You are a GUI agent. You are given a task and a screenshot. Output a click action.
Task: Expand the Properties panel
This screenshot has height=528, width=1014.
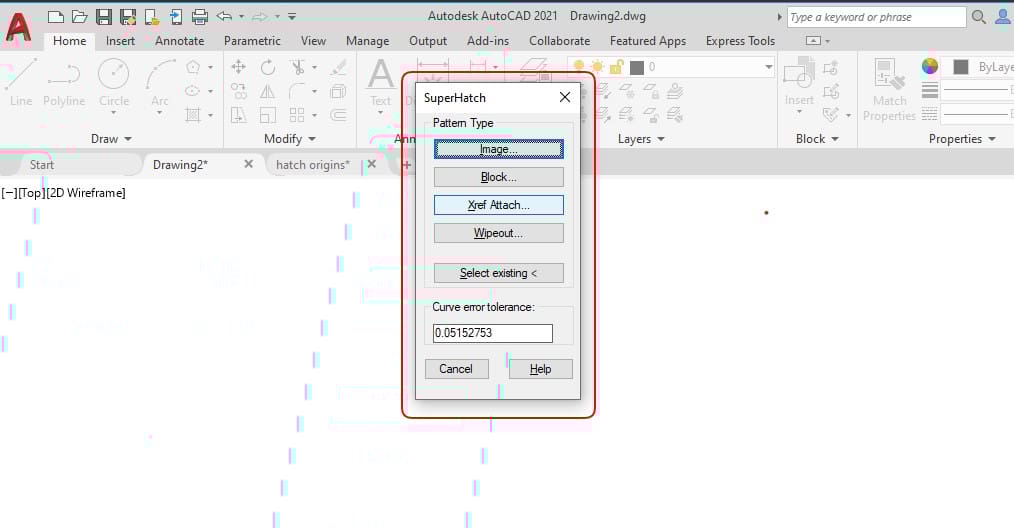[962, 138]
